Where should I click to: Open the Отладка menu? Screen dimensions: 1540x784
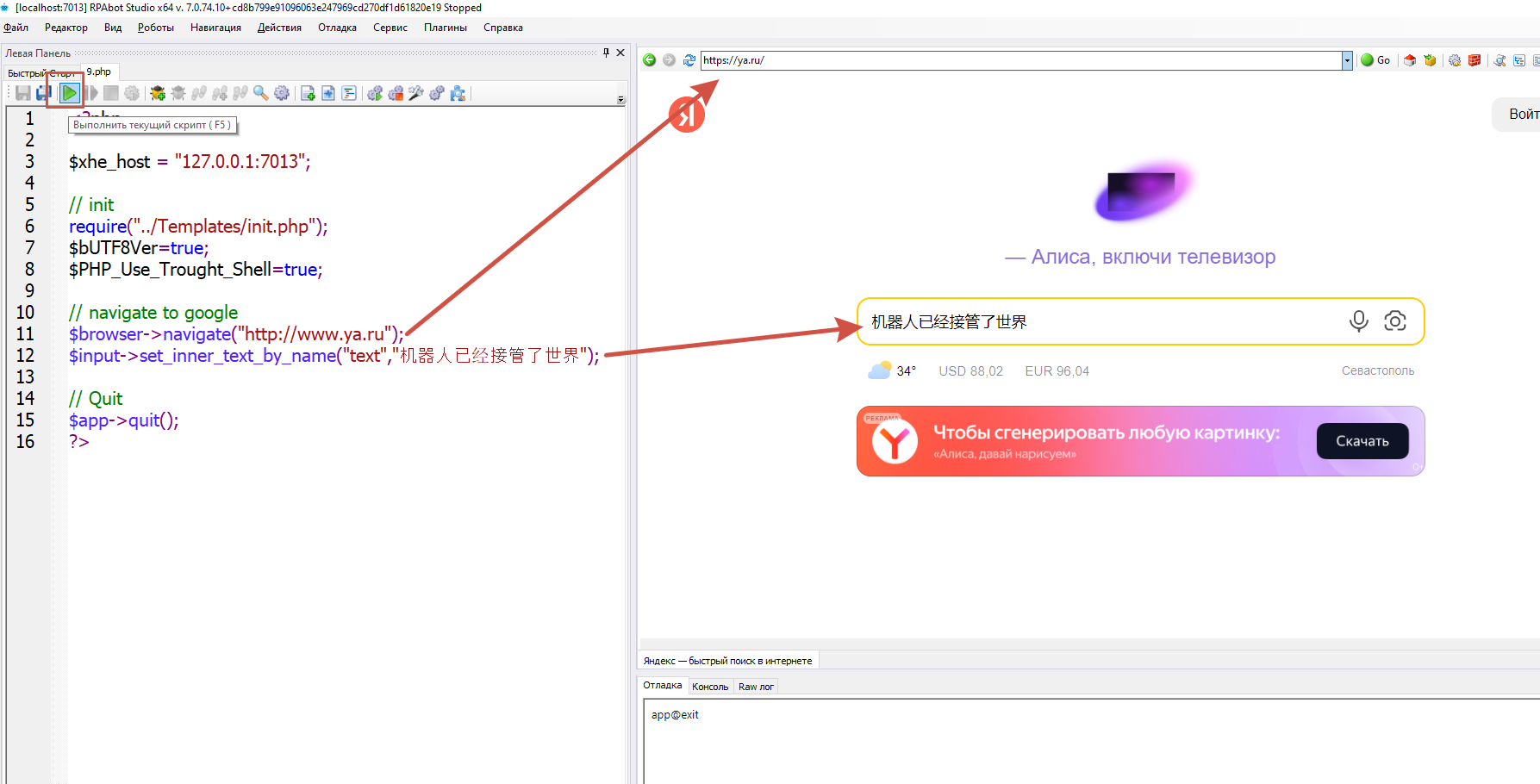337,28
